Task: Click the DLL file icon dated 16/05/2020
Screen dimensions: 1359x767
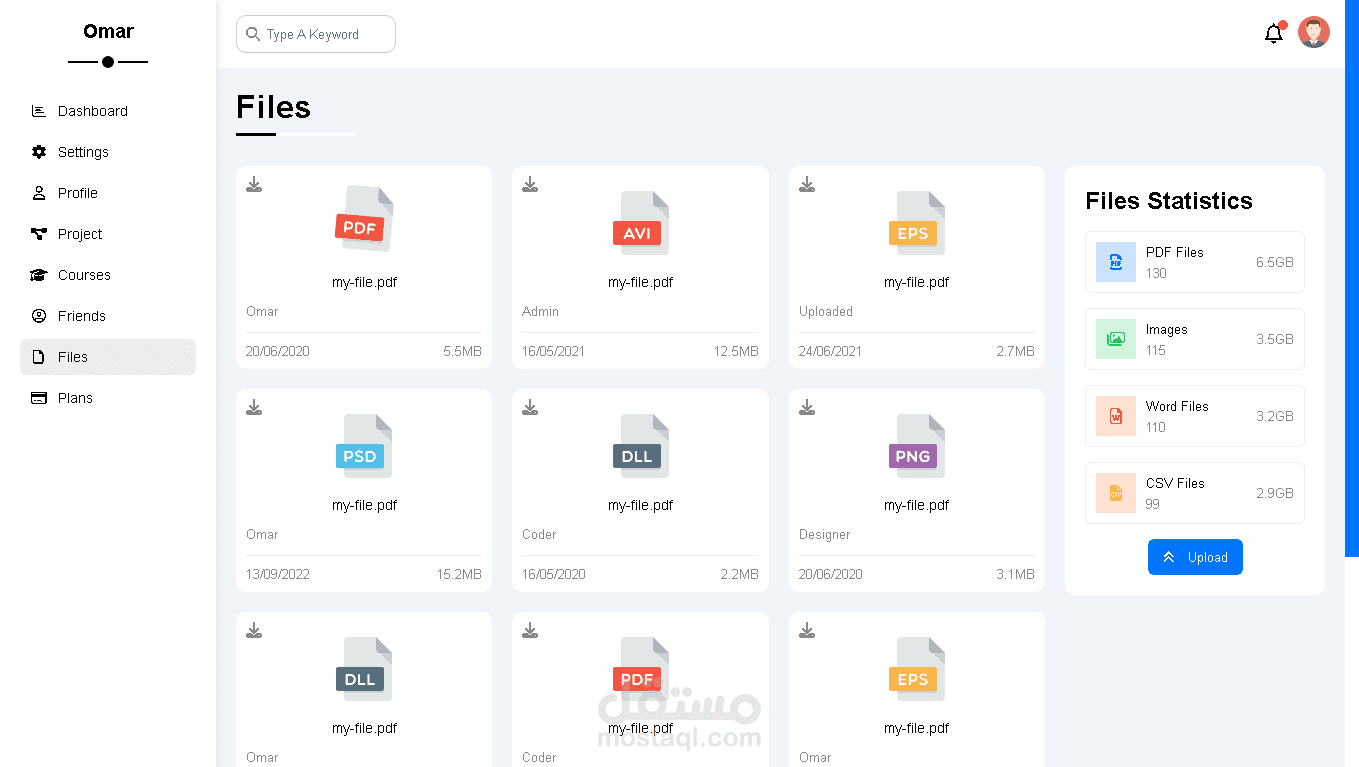Action: coord(640,446)
